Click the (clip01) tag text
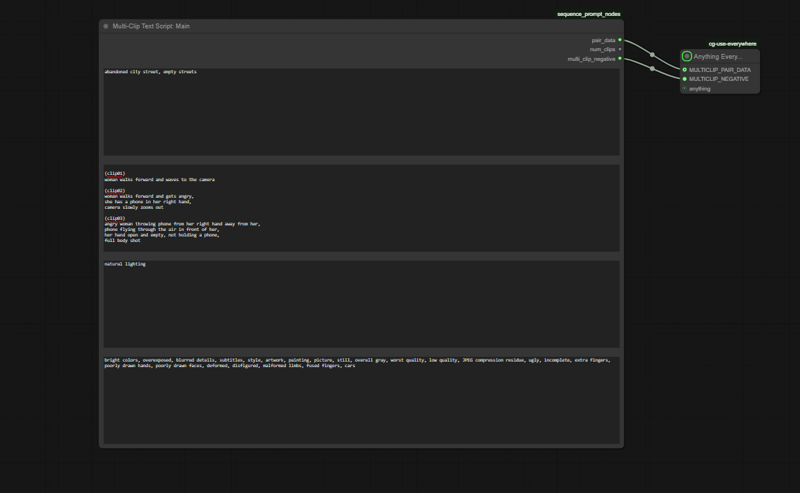The width and height of the screenshot is (800, 493). click(115, 174)
